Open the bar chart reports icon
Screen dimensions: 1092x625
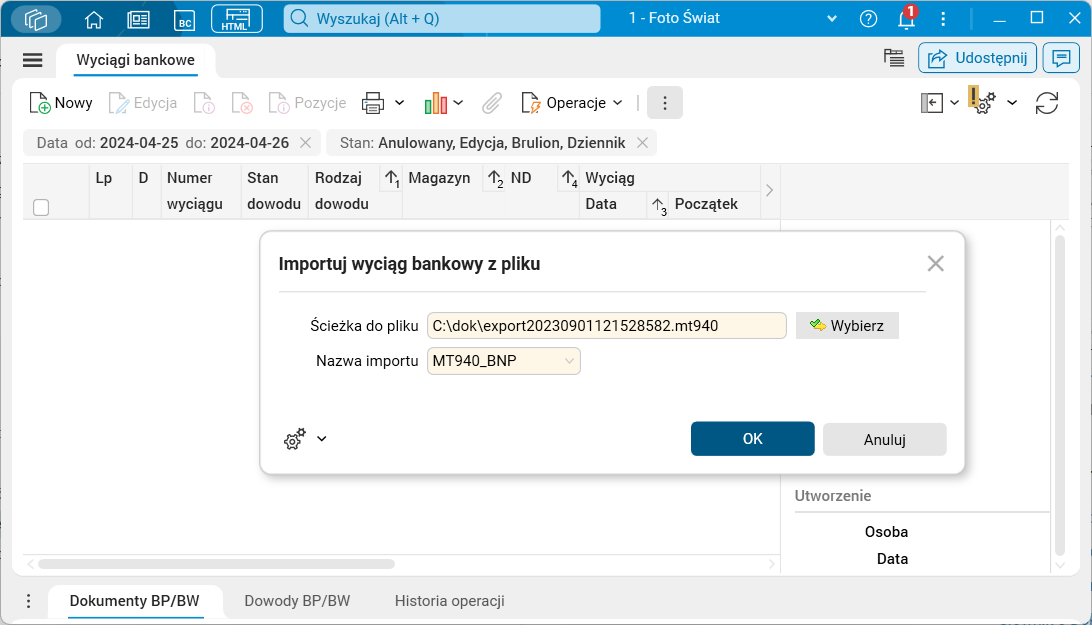point(436,103)
